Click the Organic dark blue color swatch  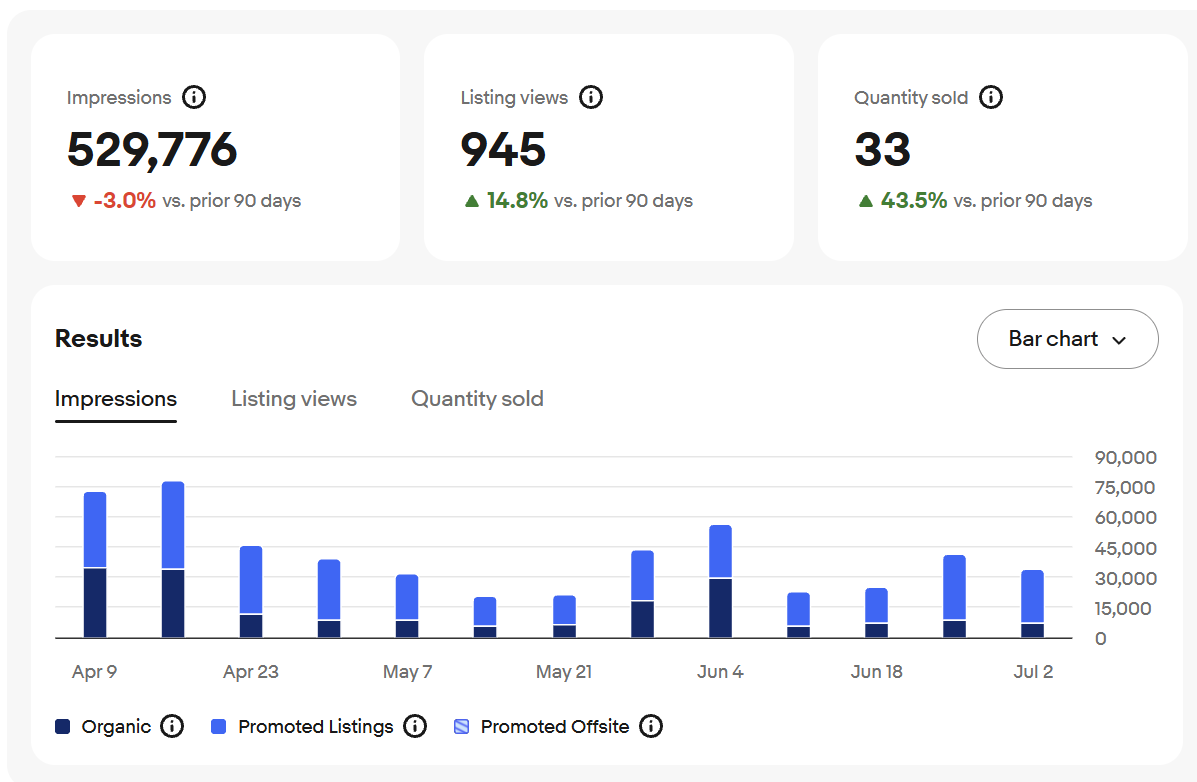63,727
